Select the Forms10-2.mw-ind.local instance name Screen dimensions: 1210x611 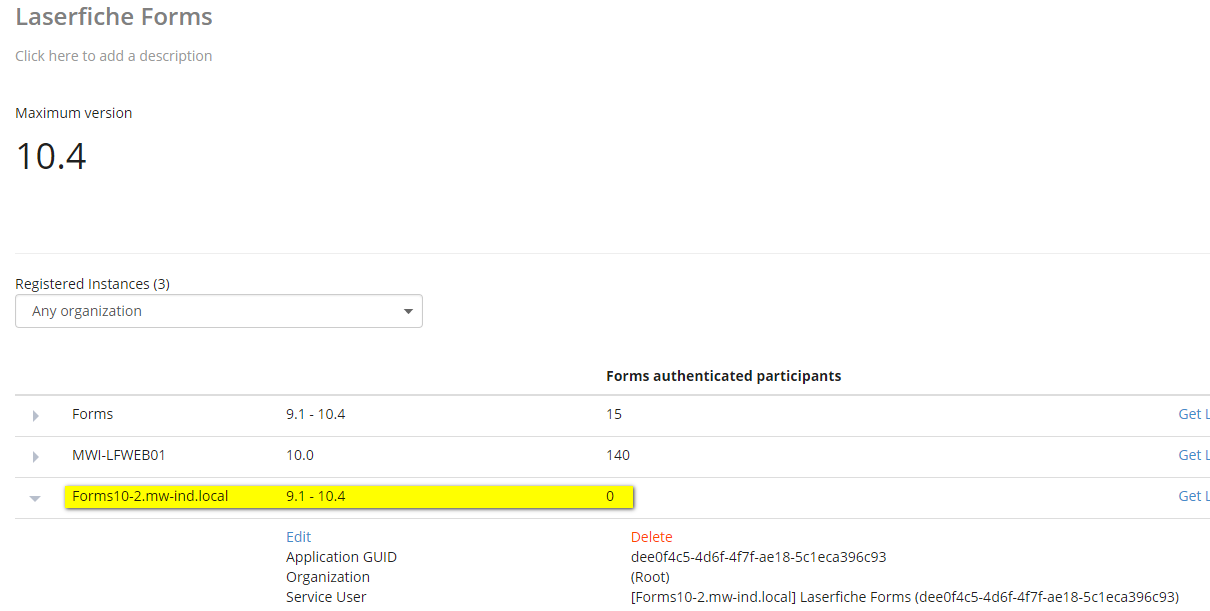point(150,496)
